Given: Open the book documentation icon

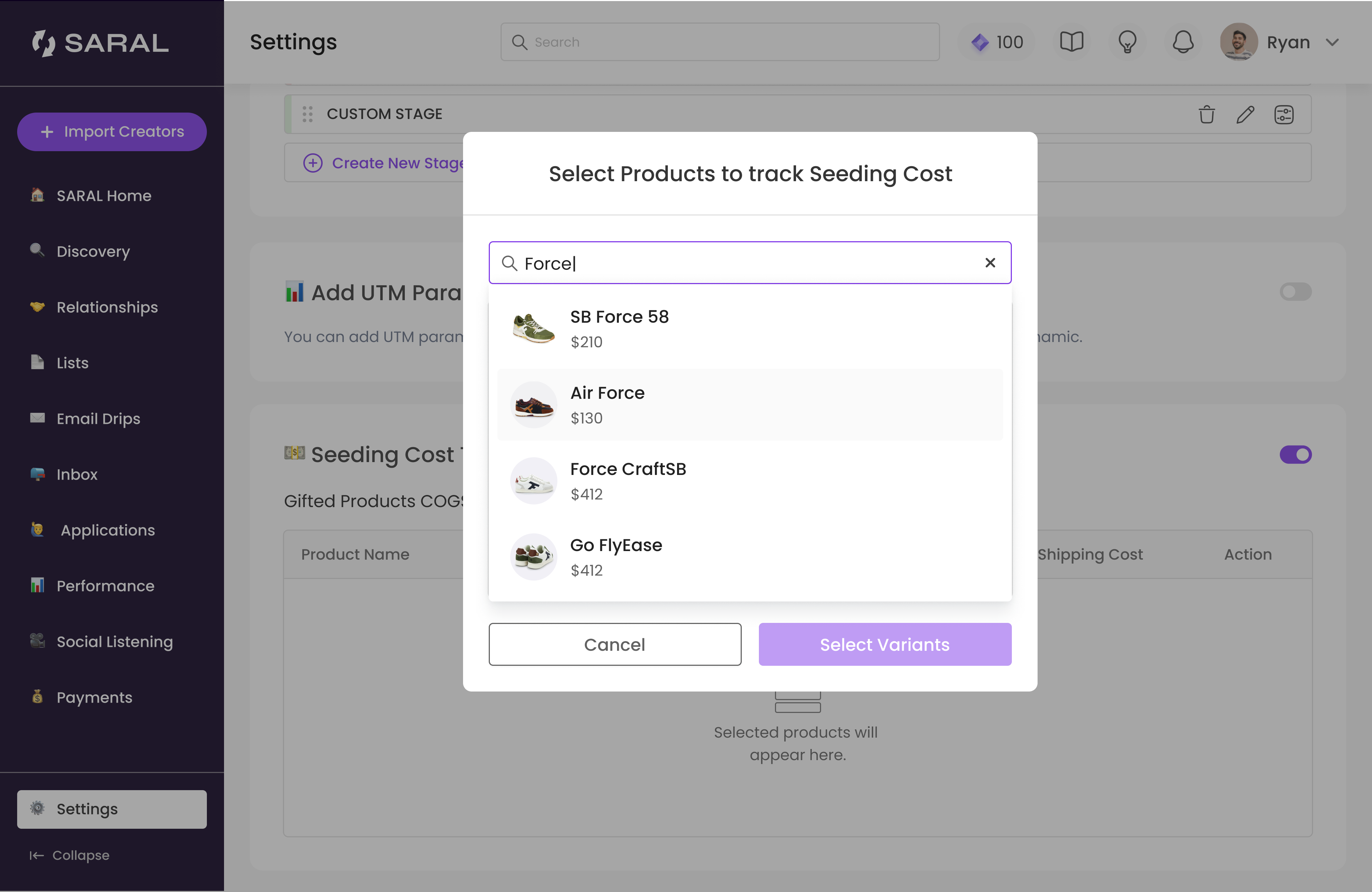Looking at the screenshot, I should point(1072,42).
